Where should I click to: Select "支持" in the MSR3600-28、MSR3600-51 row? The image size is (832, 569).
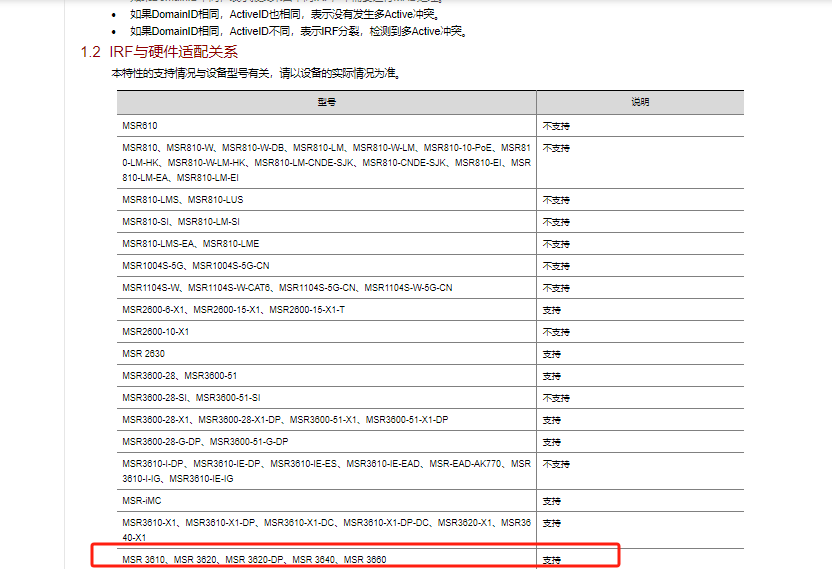click(552, 376)
